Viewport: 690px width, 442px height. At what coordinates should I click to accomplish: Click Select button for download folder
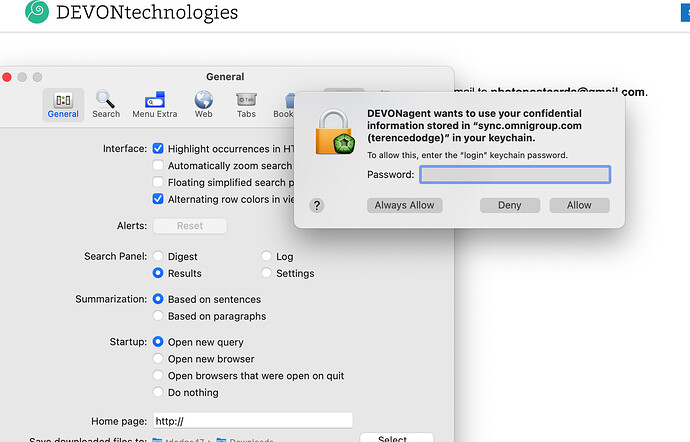pos(396,438)
